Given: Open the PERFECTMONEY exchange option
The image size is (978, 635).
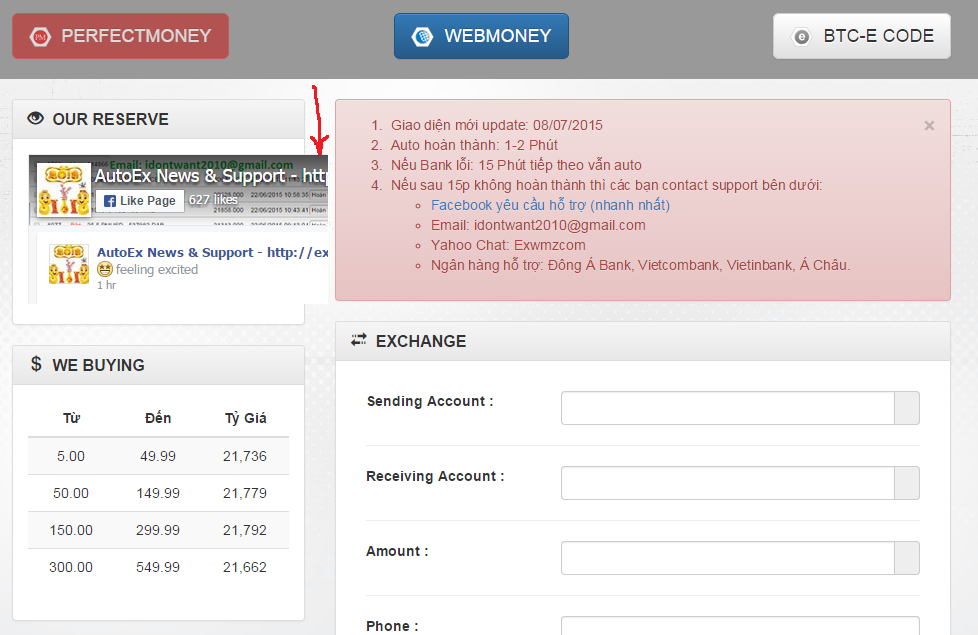Looking at the screenshot, I should coord(120,36).
